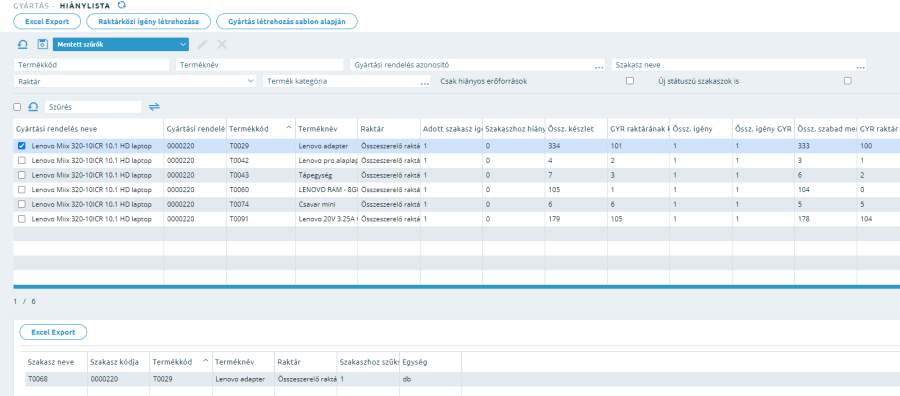
Task: Click the top Excel Export button
Action: [47, 21]
